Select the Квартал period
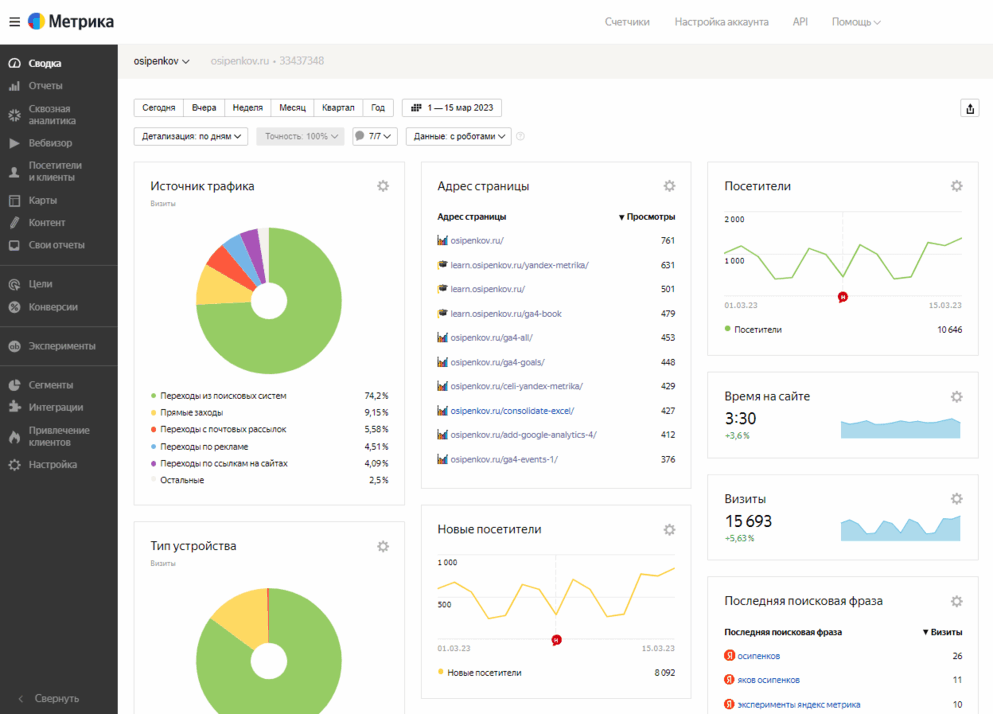 click(338, 108)
